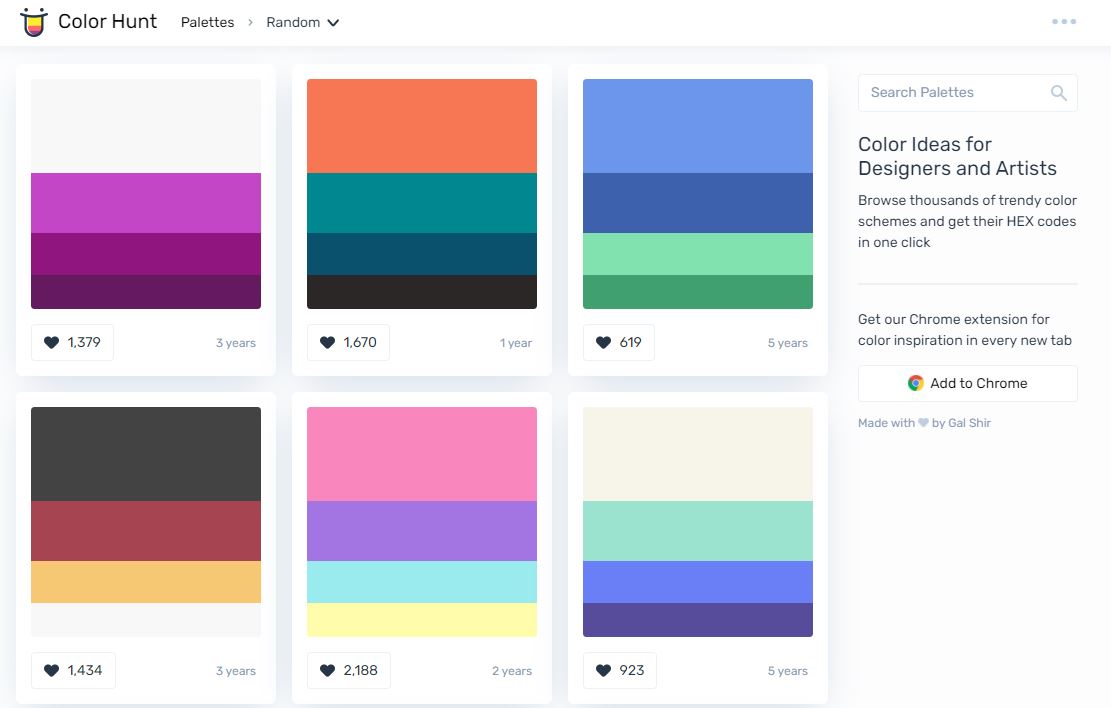Viewport: 1111px width, 708px height.
Task: Click the chevron arrow next to Random
Action: pyautogui.click(x=333, y=23)
